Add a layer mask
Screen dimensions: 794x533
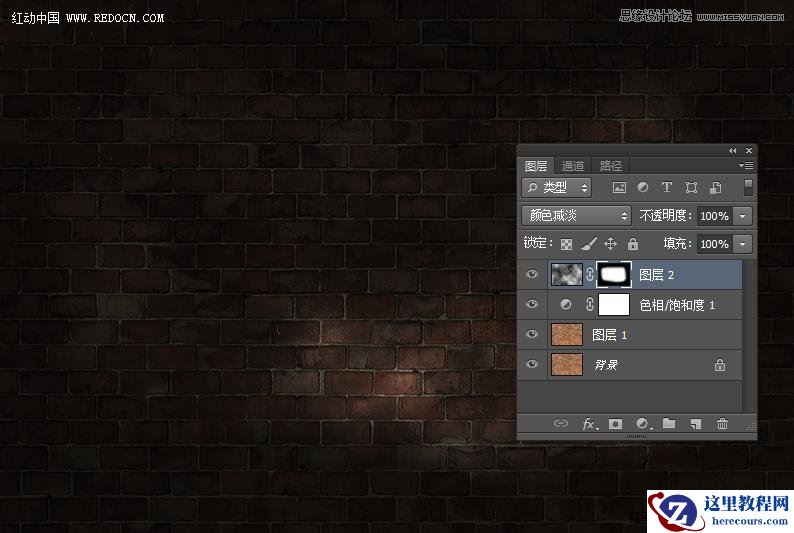click(615, 424)
